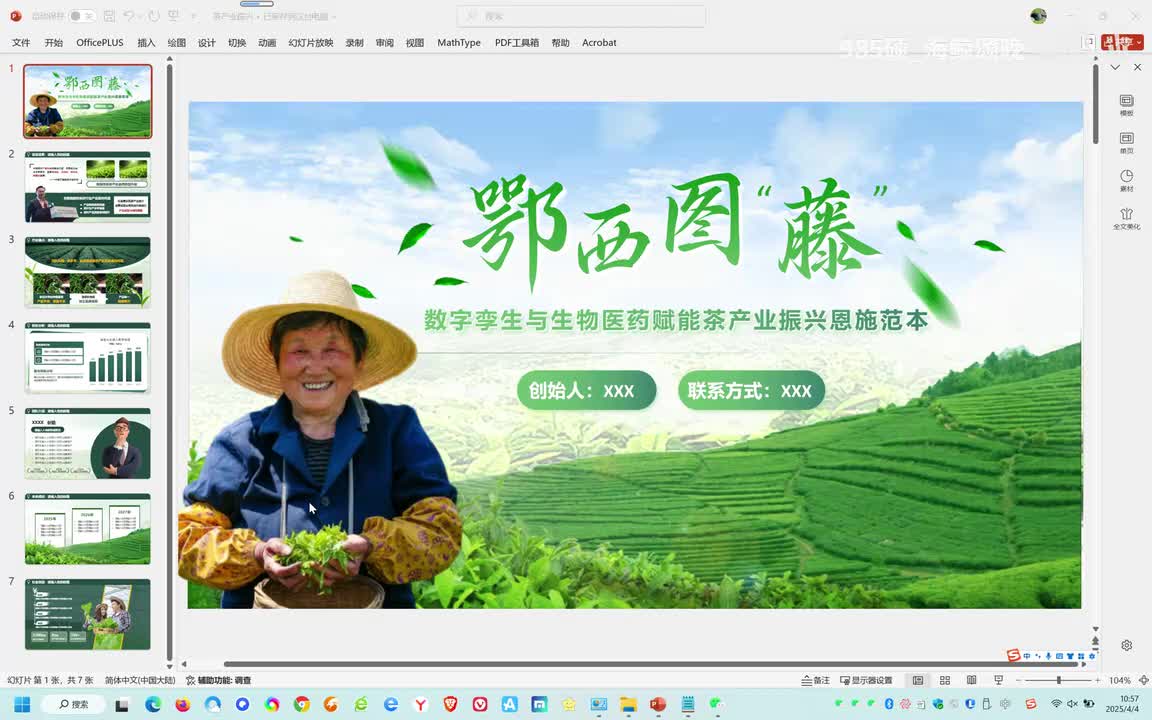Open File Explorer from taskbar
Image resolution: width=1152 pixels, height=720 pixels.
pyautogui.click(x=627, y=704)
